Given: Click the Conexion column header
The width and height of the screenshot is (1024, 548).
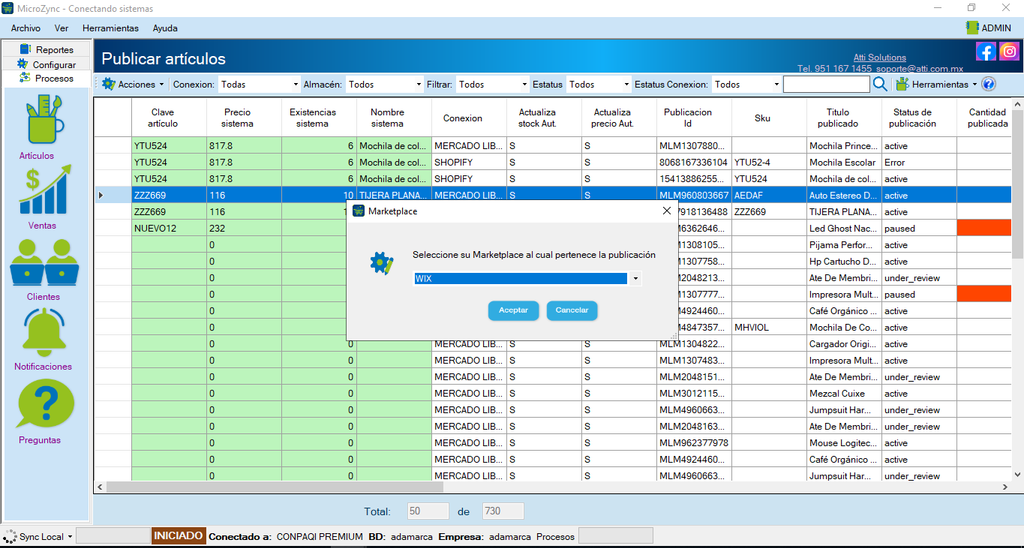Looking at the screenshot, I should [x=469, y=118].
